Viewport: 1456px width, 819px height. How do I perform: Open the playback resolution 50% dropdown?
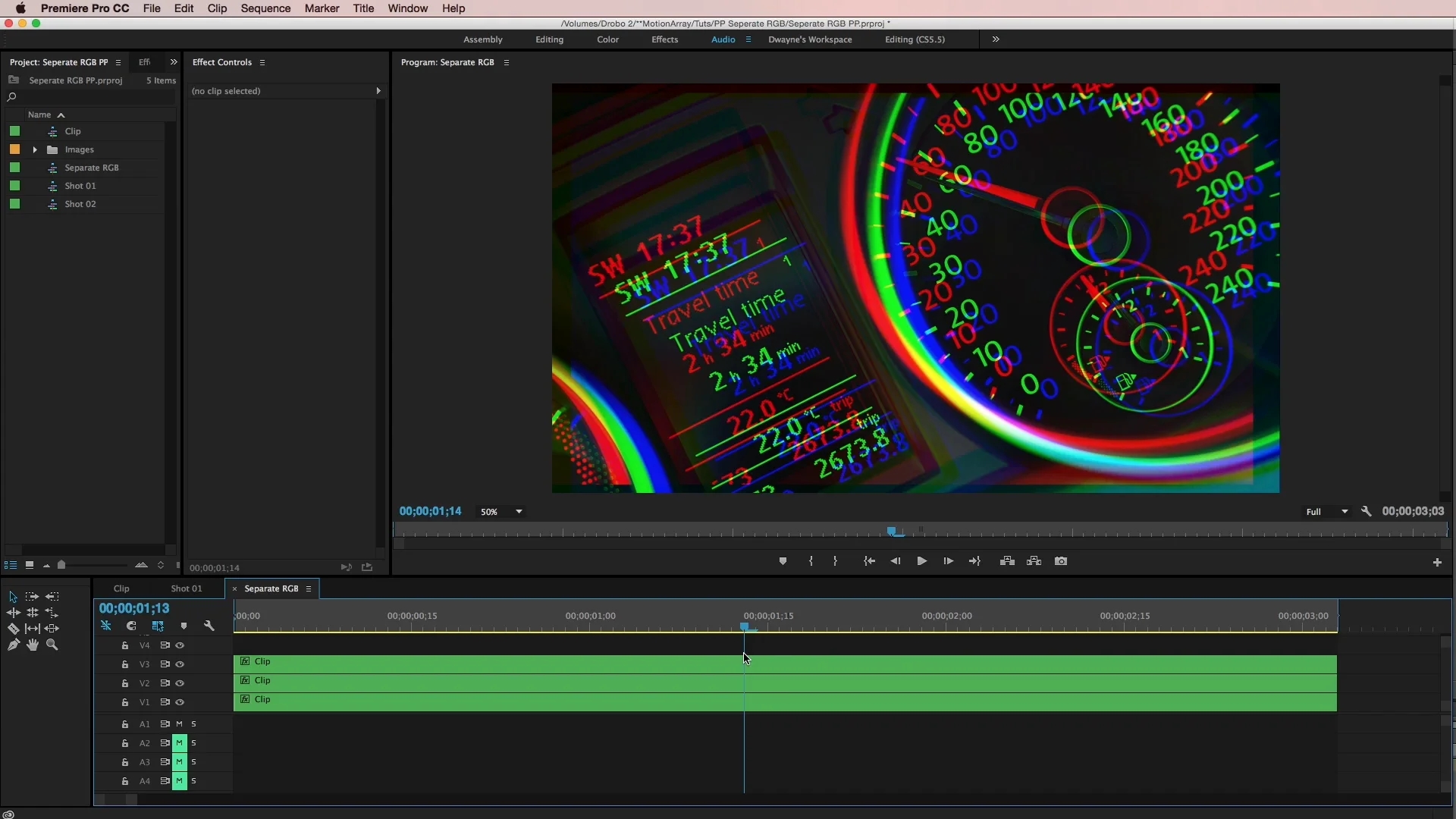(x=500, y=512)
